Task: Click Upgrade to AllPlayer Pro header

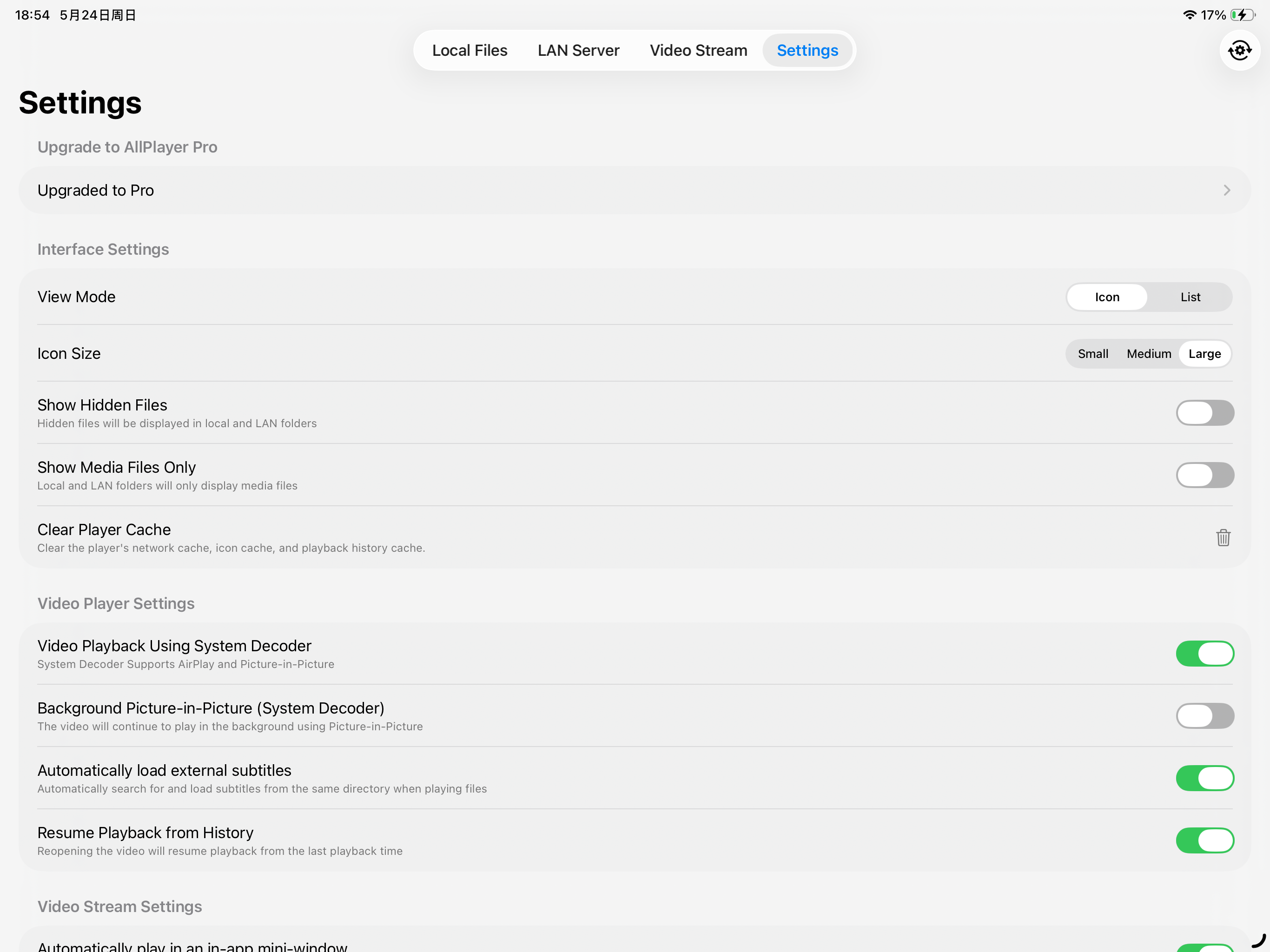Action: coord(127,147)
